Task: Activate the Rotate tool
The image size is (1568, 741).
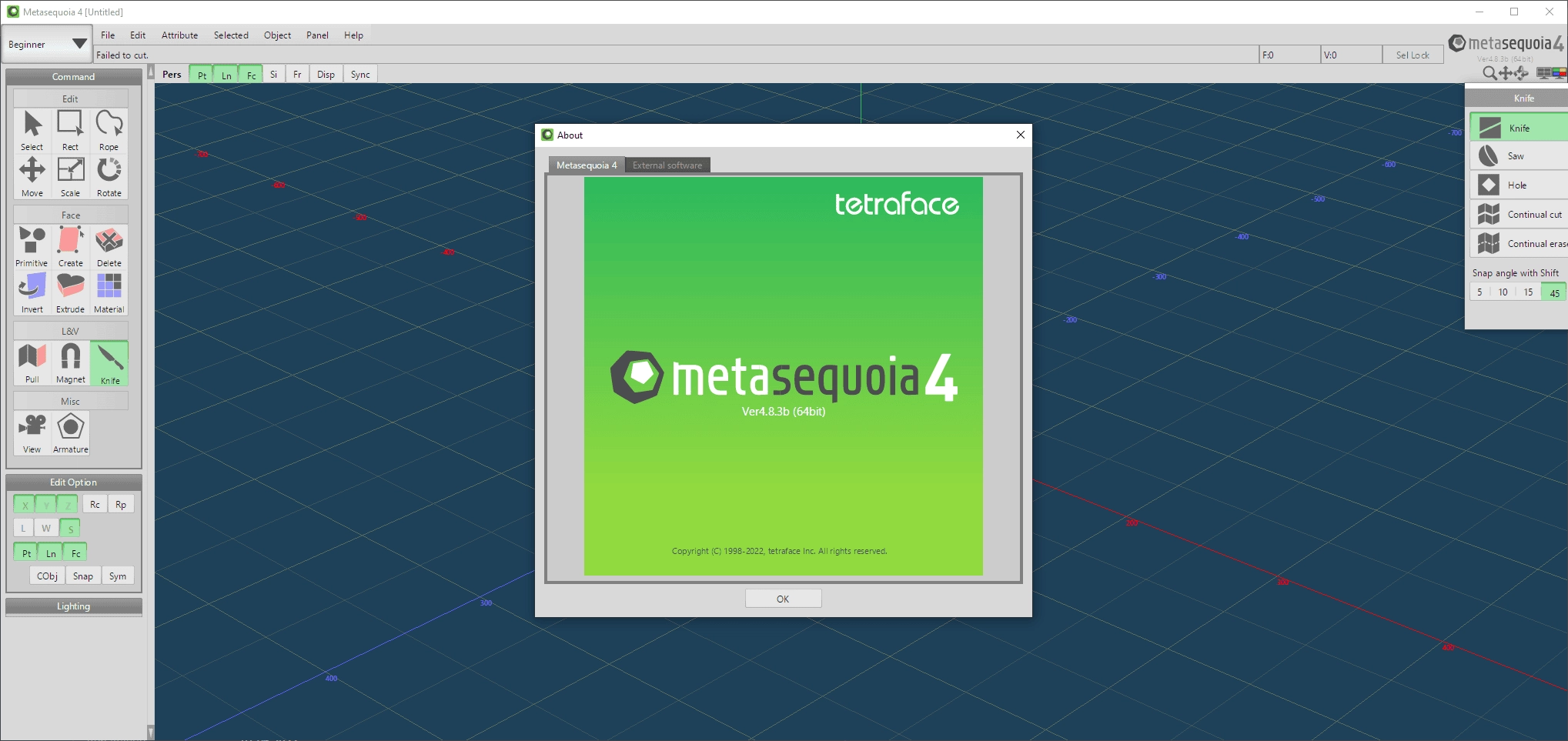Action: click(x=109, y=177)
